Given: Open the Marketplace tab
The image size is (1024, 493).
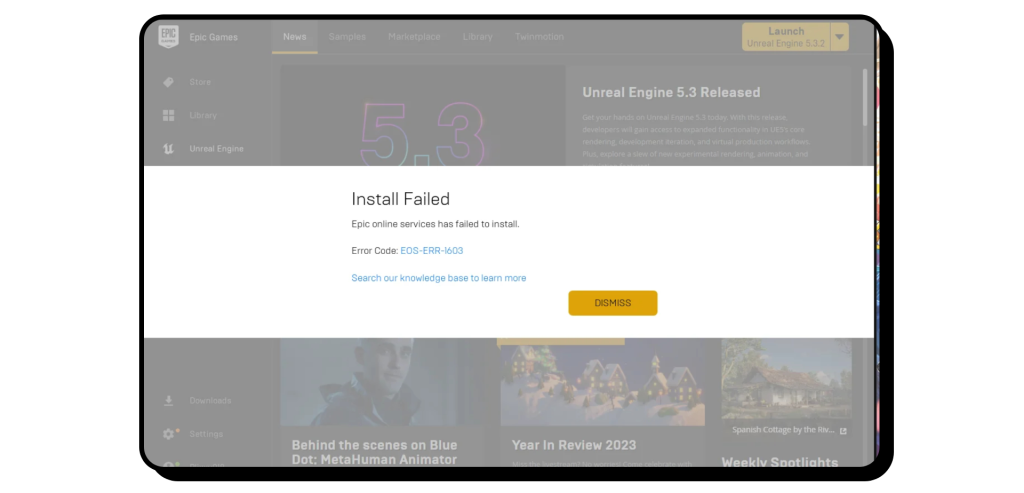Looking at the screenshot, I should coord(414,37).
